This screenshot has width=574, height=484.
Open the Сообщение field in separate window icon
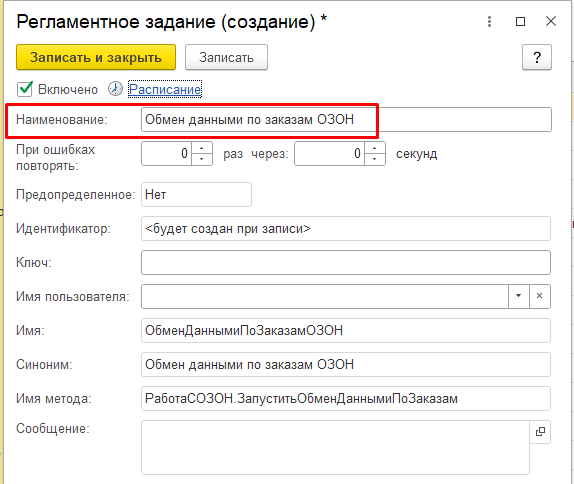pos(540,432)
